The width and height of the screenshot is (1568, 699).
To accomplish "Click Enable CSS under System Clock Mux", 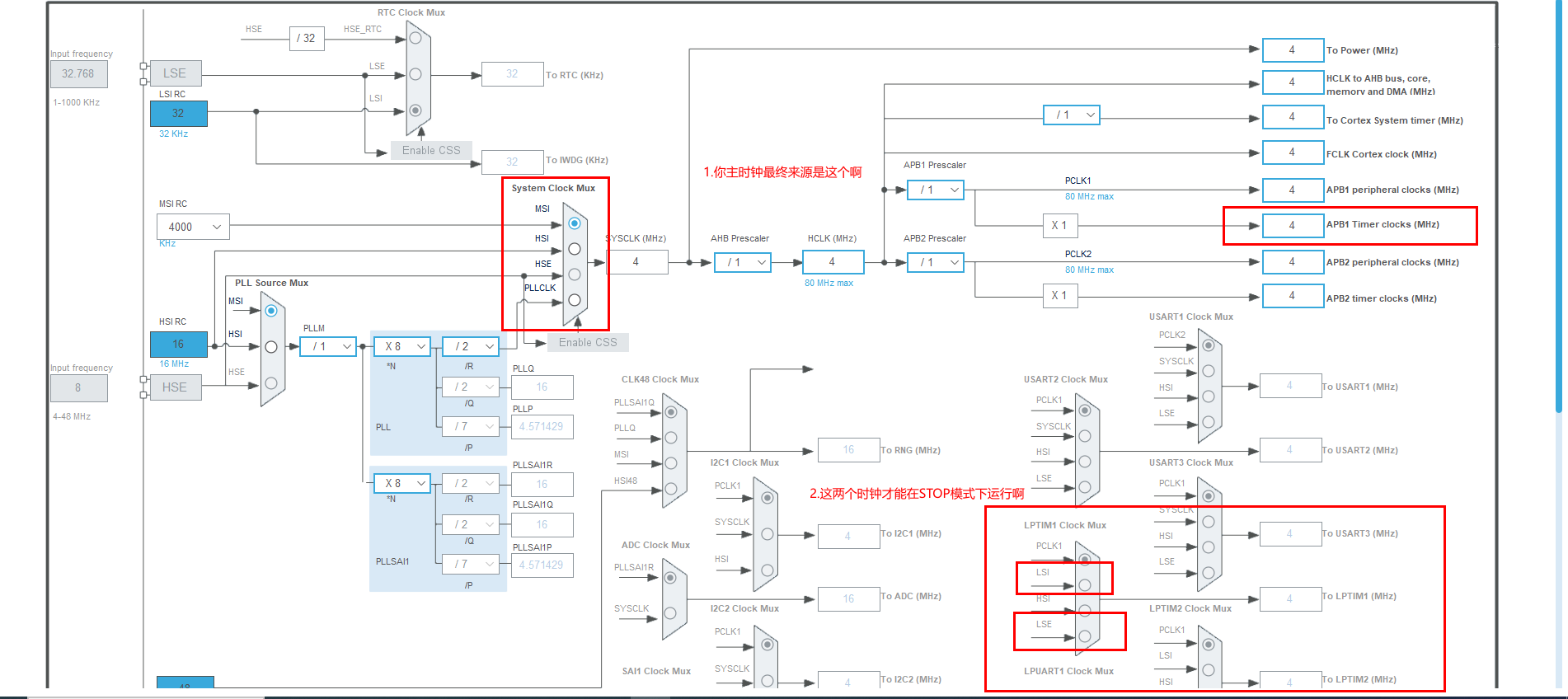I will [588, 342].
